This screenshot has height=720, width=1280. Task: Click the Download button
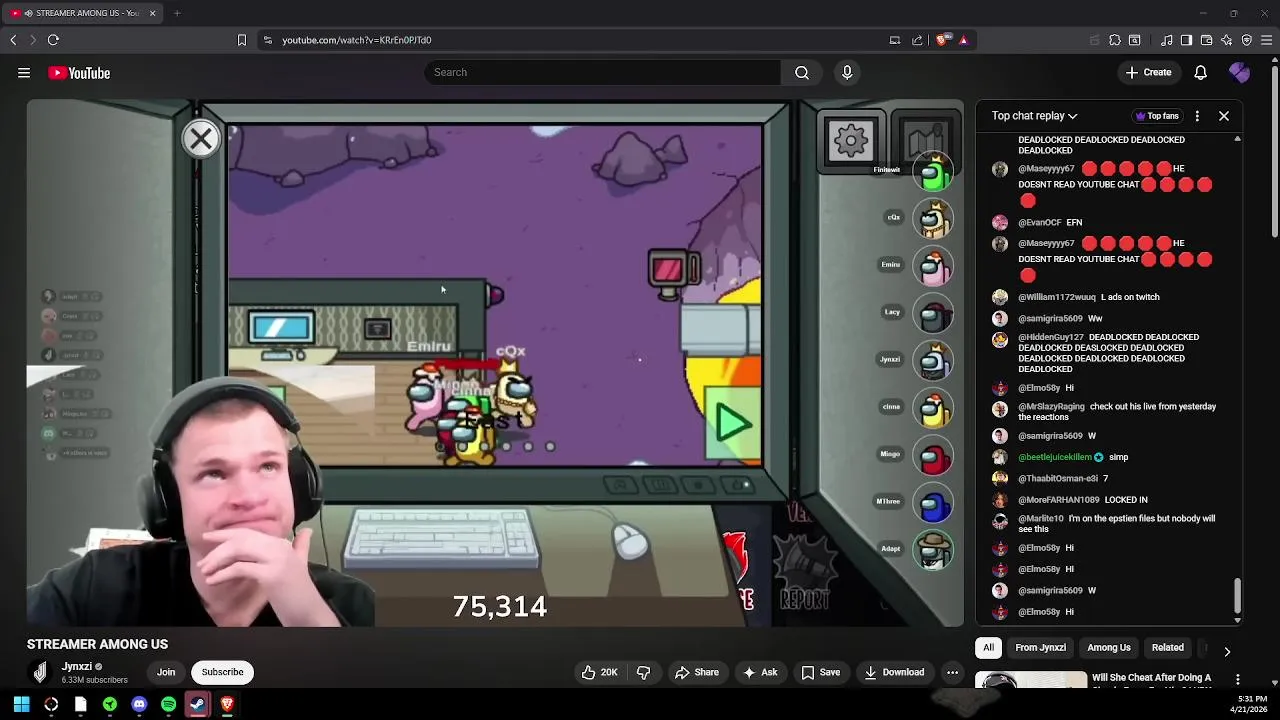coord(894,672)
